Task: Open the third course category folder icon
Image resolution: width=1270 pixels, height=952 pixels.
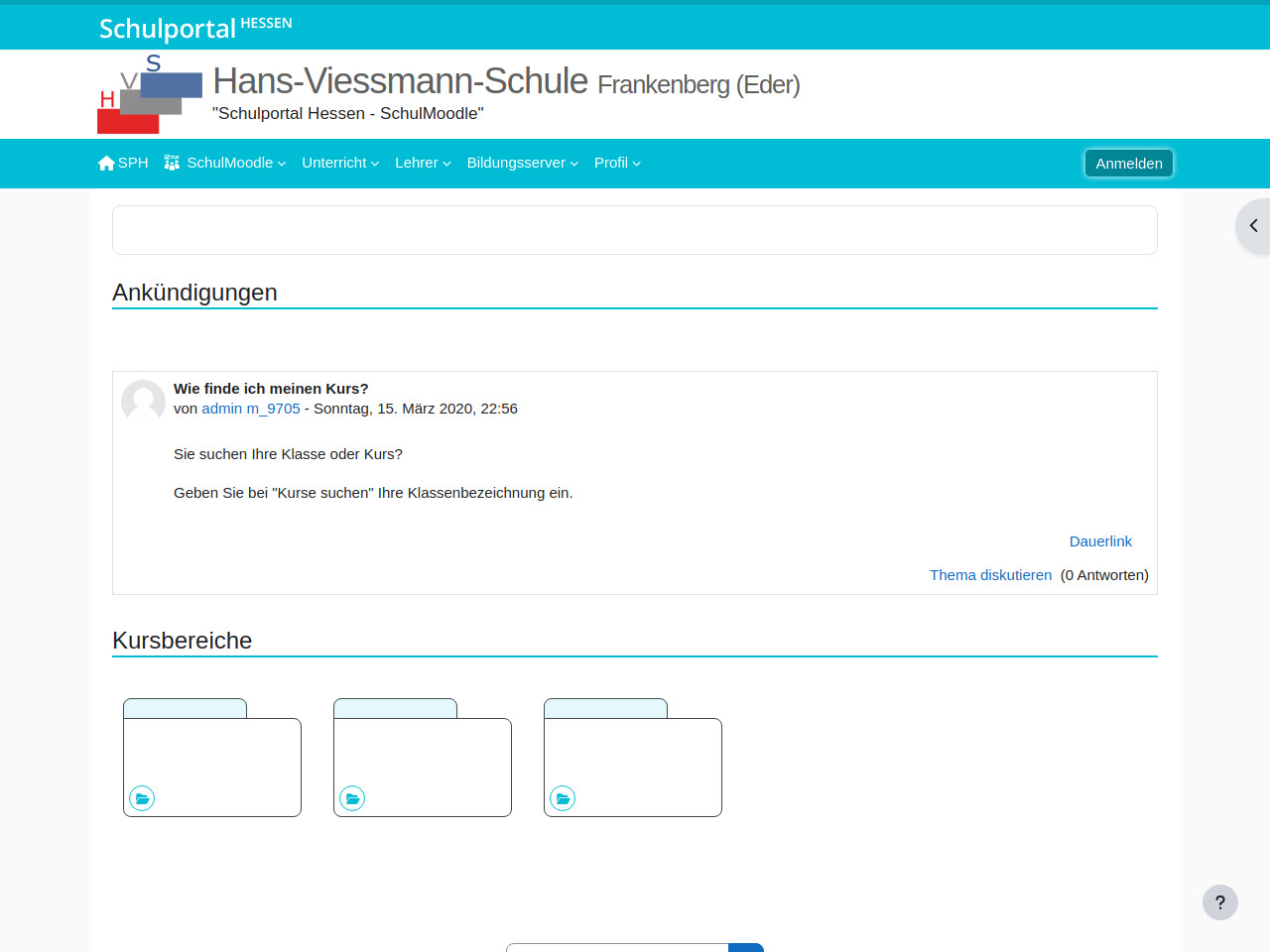Action: click(563, 798)
